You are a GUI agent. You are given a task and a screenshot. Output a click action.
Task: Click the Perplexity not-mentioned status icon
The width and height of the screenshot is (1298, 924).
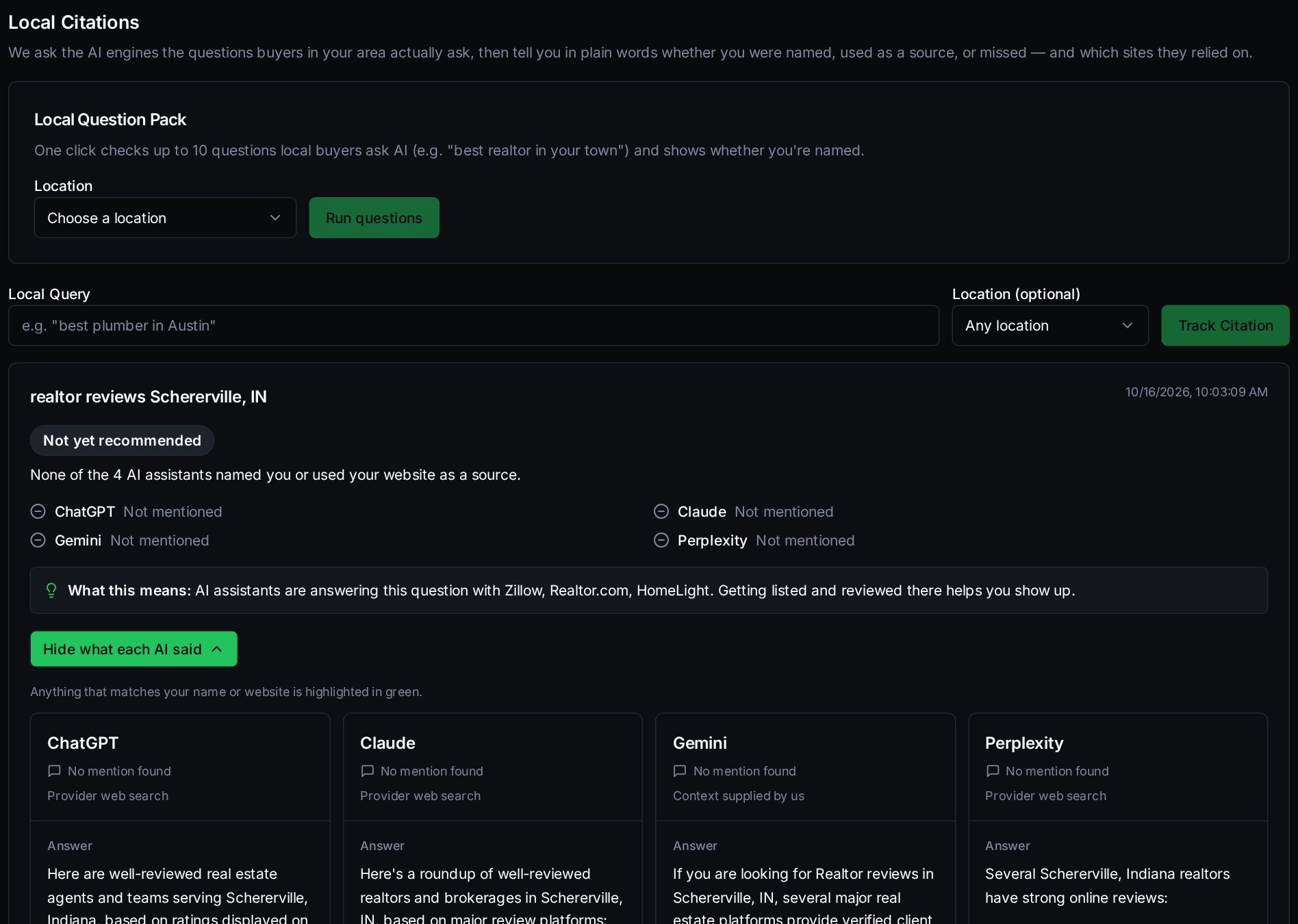click(x=661, y=540)
